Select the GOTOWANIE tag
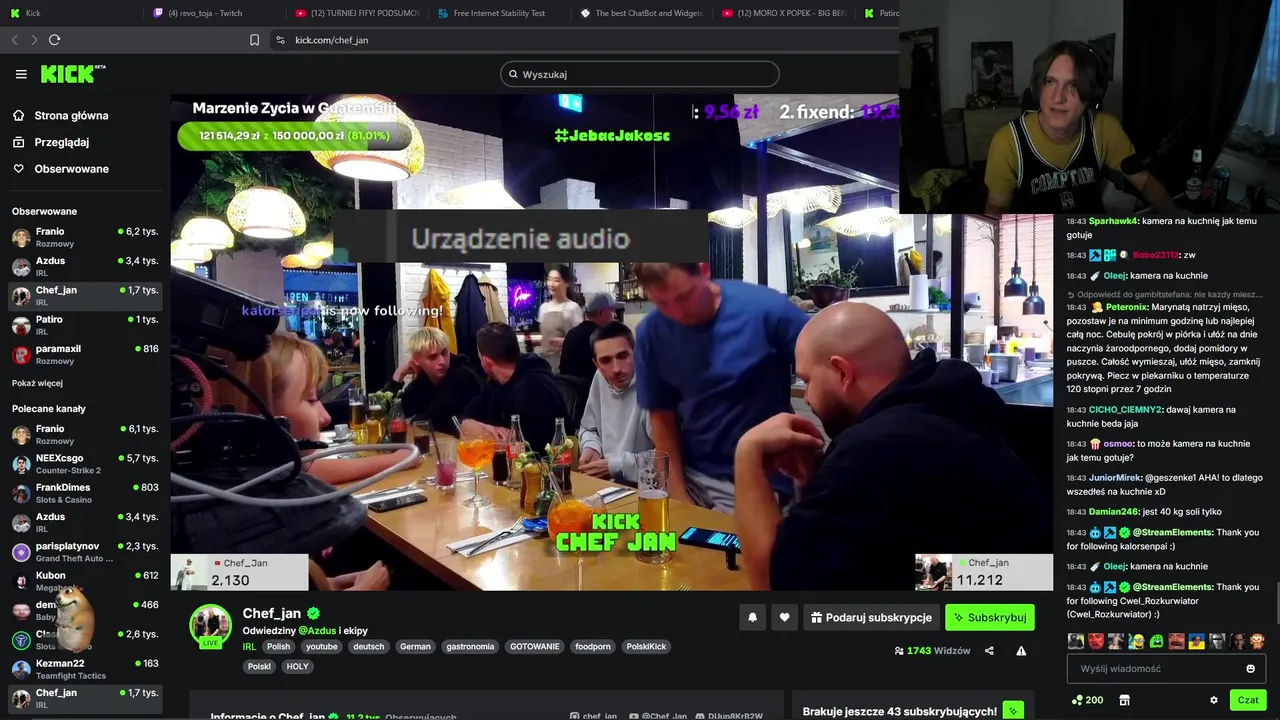Screen dimensions: 1280x720 [x=535, y=647]
